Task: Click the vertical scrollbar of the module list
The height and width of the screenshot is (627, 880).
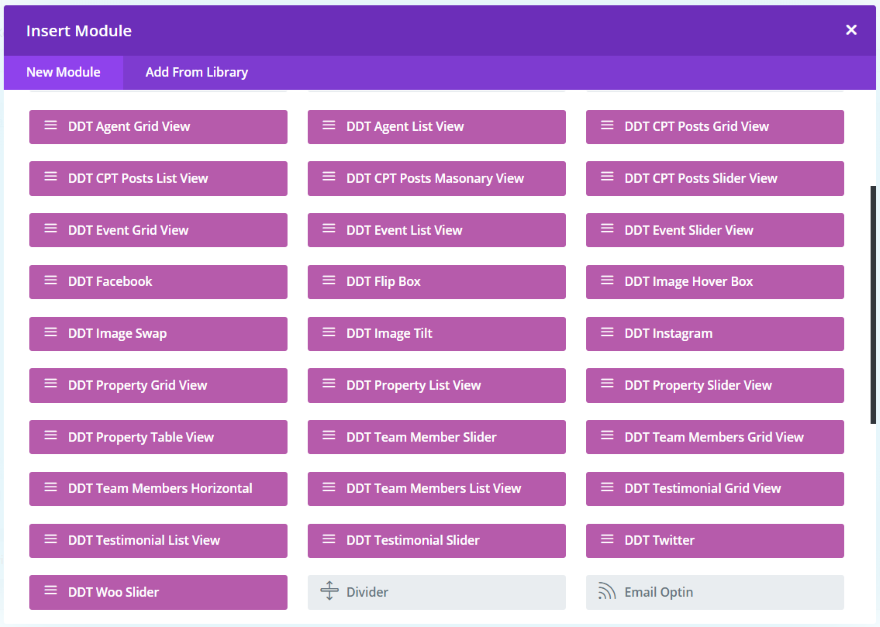Action: pos(873,305)
